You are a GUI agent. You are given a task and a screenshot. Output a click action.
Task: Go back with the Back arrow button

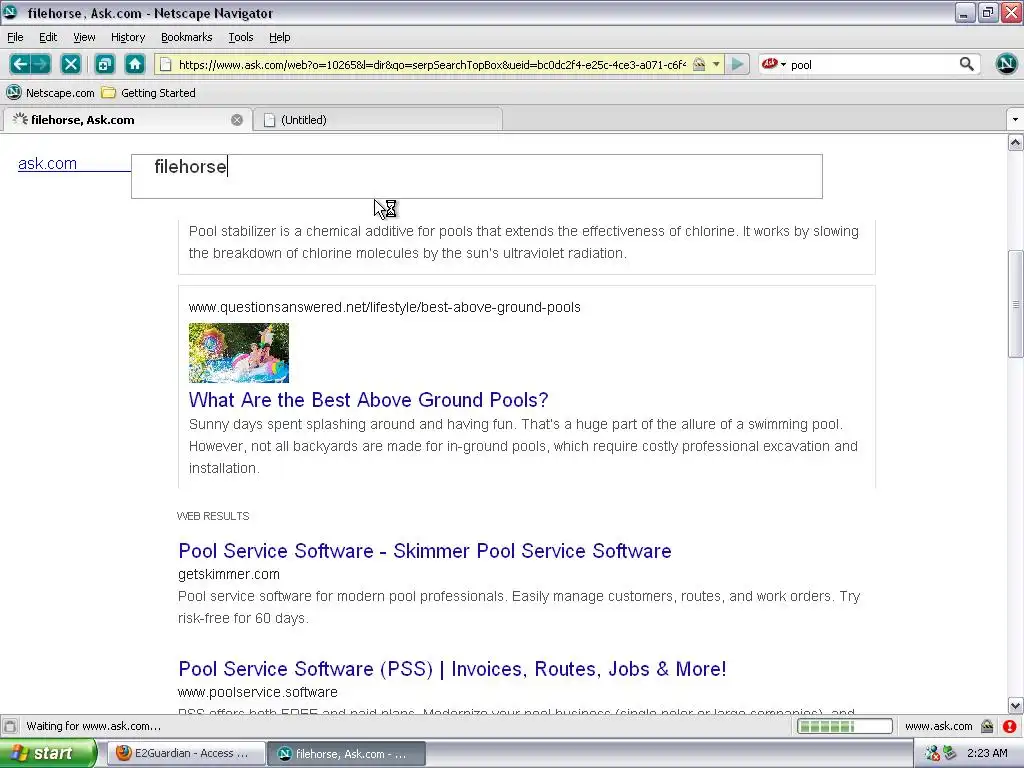click(20, 64)
